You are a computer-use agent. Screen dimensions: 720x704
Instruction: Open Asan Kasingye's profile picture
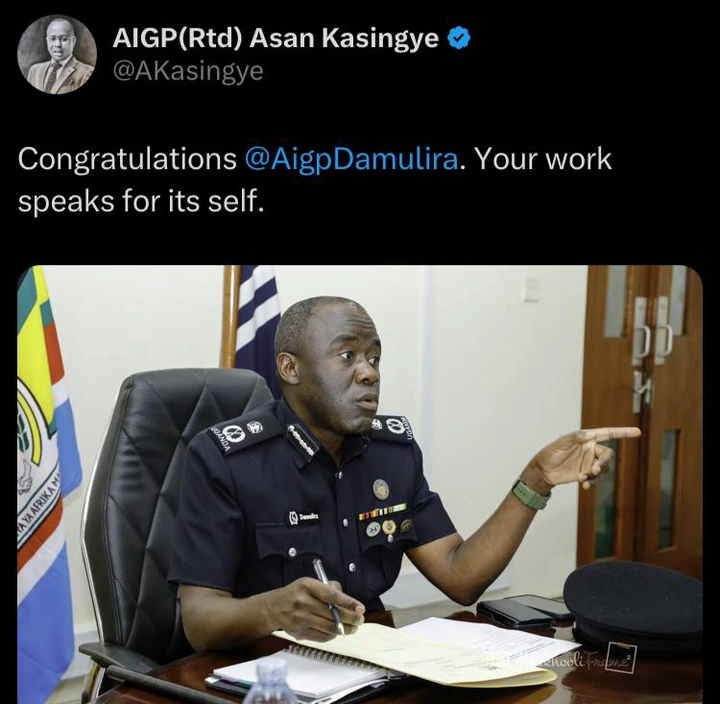pos(57,55)
